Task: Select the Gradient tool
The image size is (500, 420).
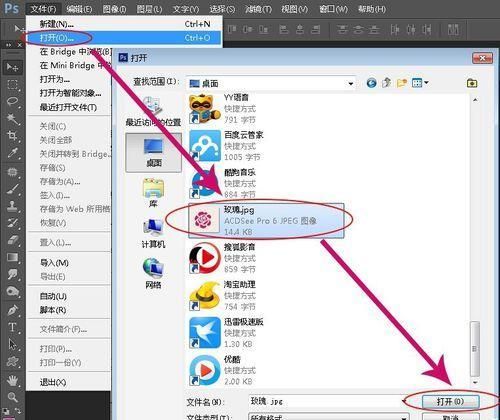Action: (x=13, y=257)
